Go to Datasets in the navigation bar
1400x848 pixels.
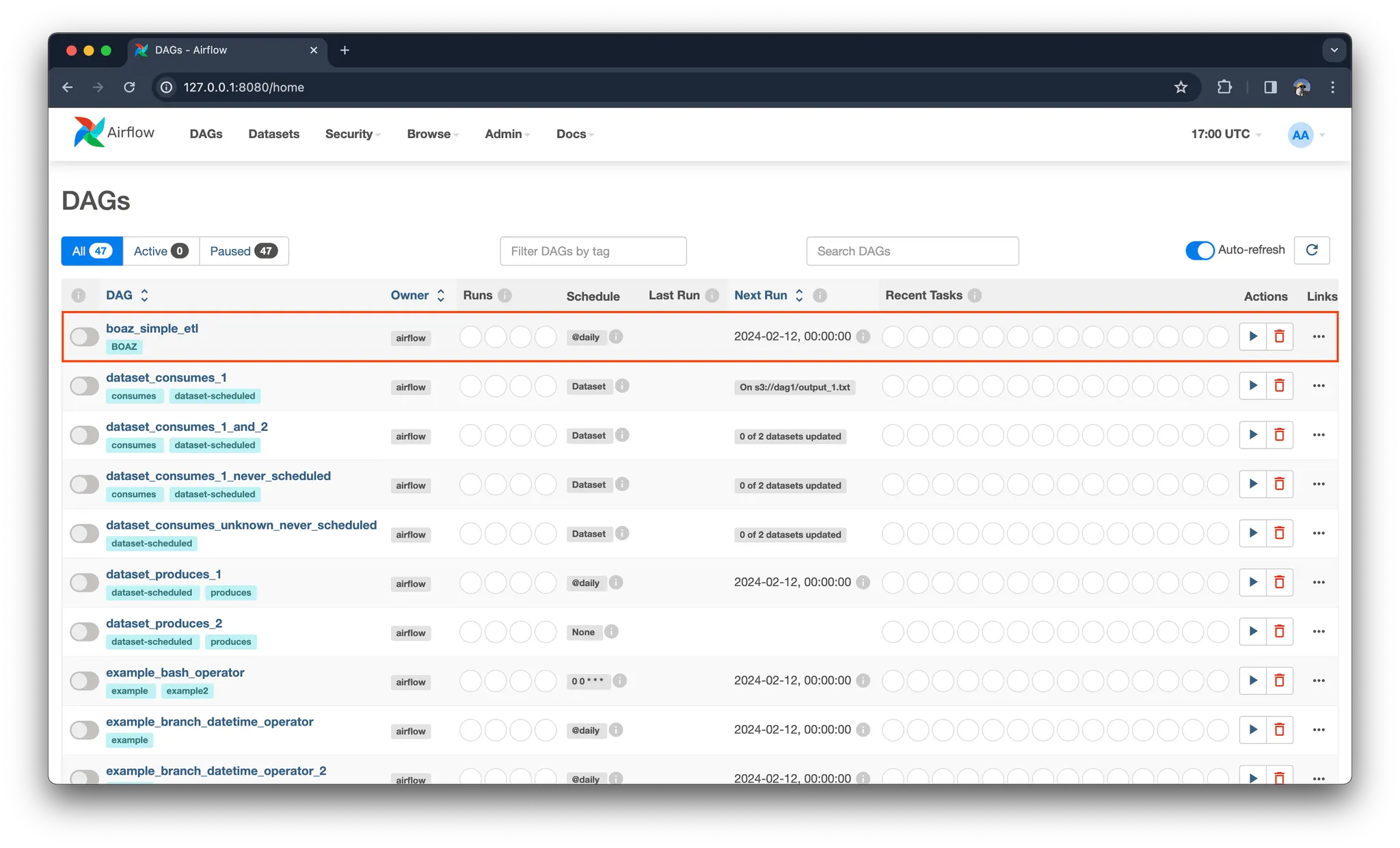pyautogui.click(x=273, y=134)
